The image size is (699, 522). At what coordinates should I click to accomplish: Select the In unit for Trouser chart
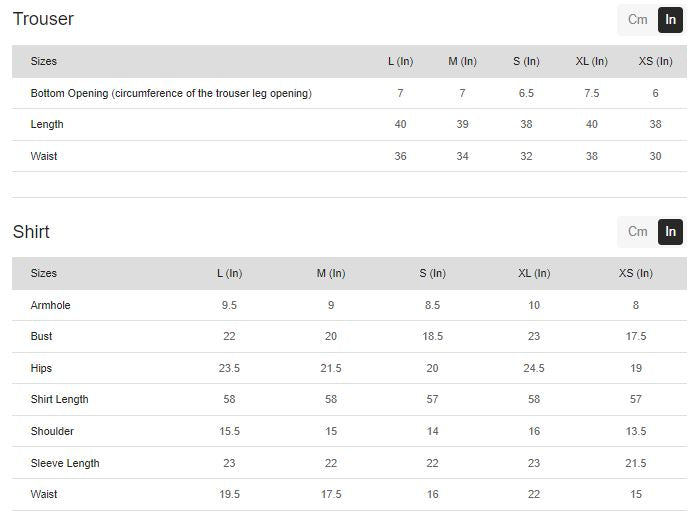point(670,19)
